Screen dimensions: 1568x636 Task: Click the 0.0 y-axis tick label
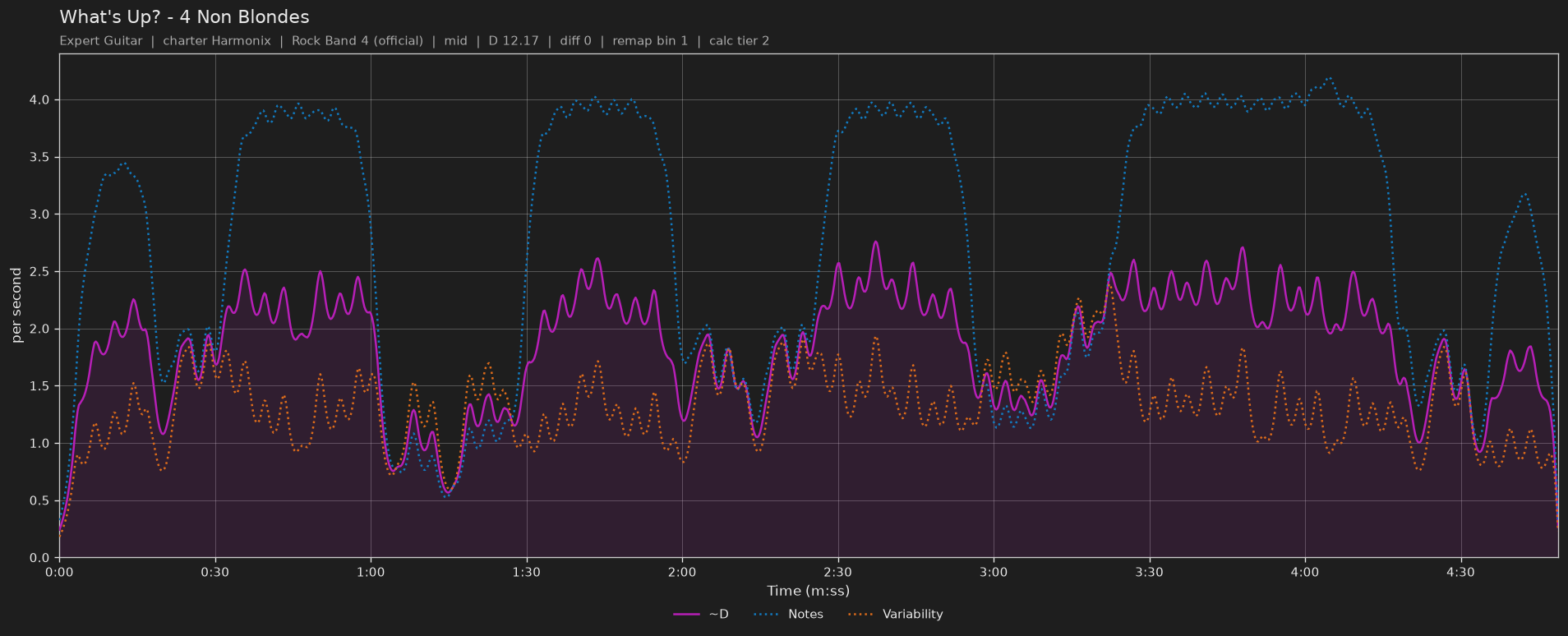[39, 558]
